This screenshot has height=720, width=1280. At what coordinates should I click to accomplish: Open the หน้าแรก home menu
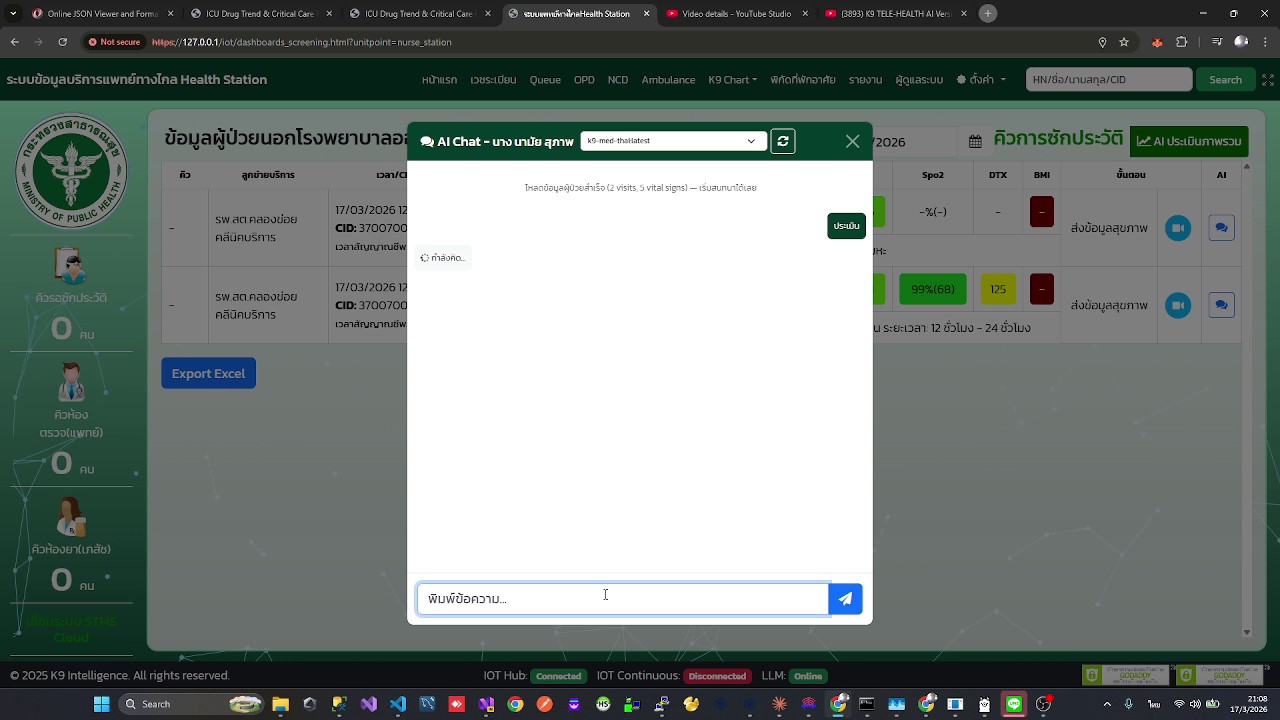pos(439,80)
